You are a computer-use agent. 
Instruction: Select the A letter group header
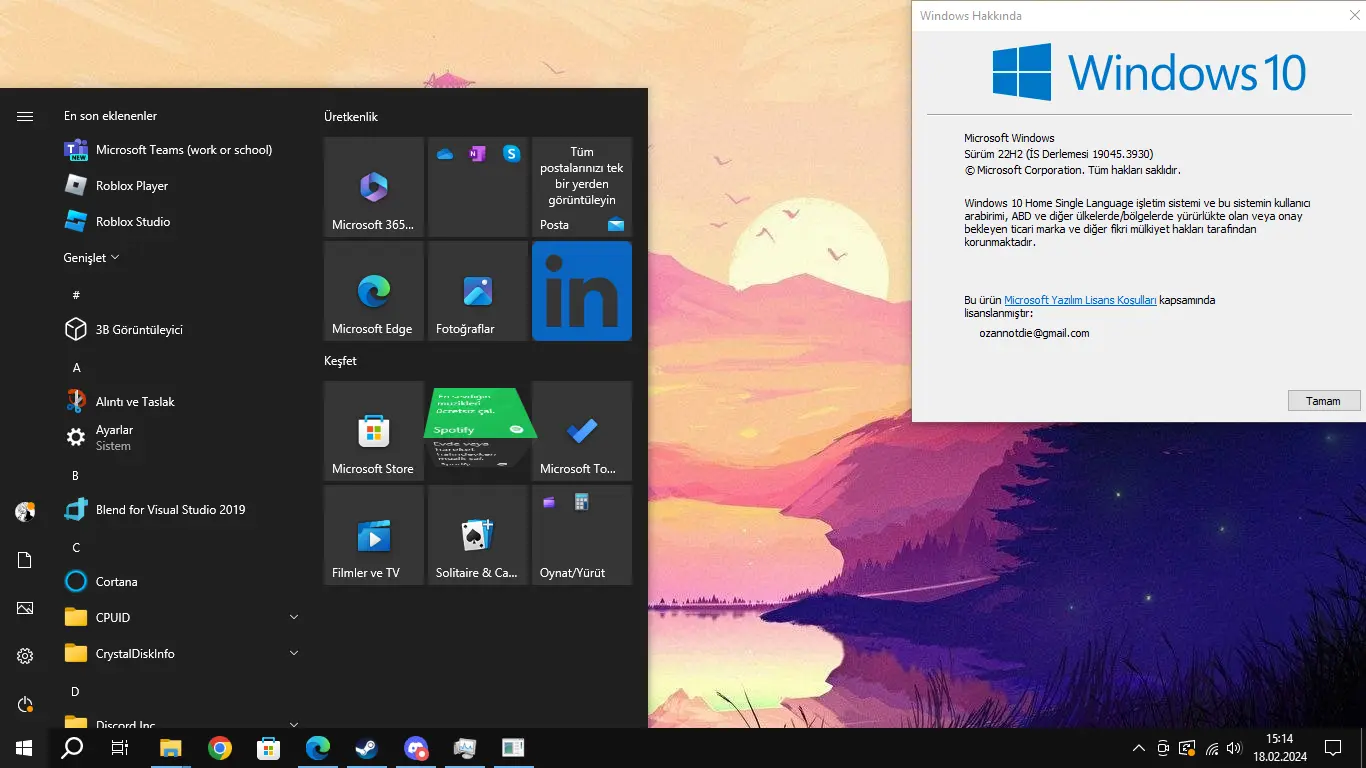pos(76,368)
